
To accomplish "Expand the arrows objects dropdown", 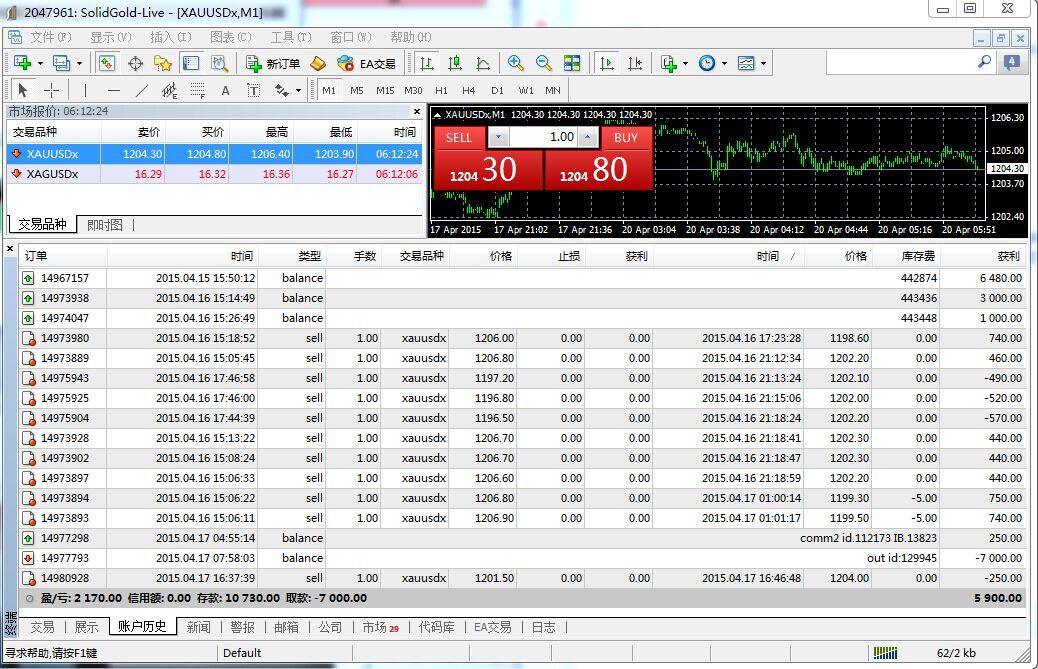I will [x=299, y=91].
